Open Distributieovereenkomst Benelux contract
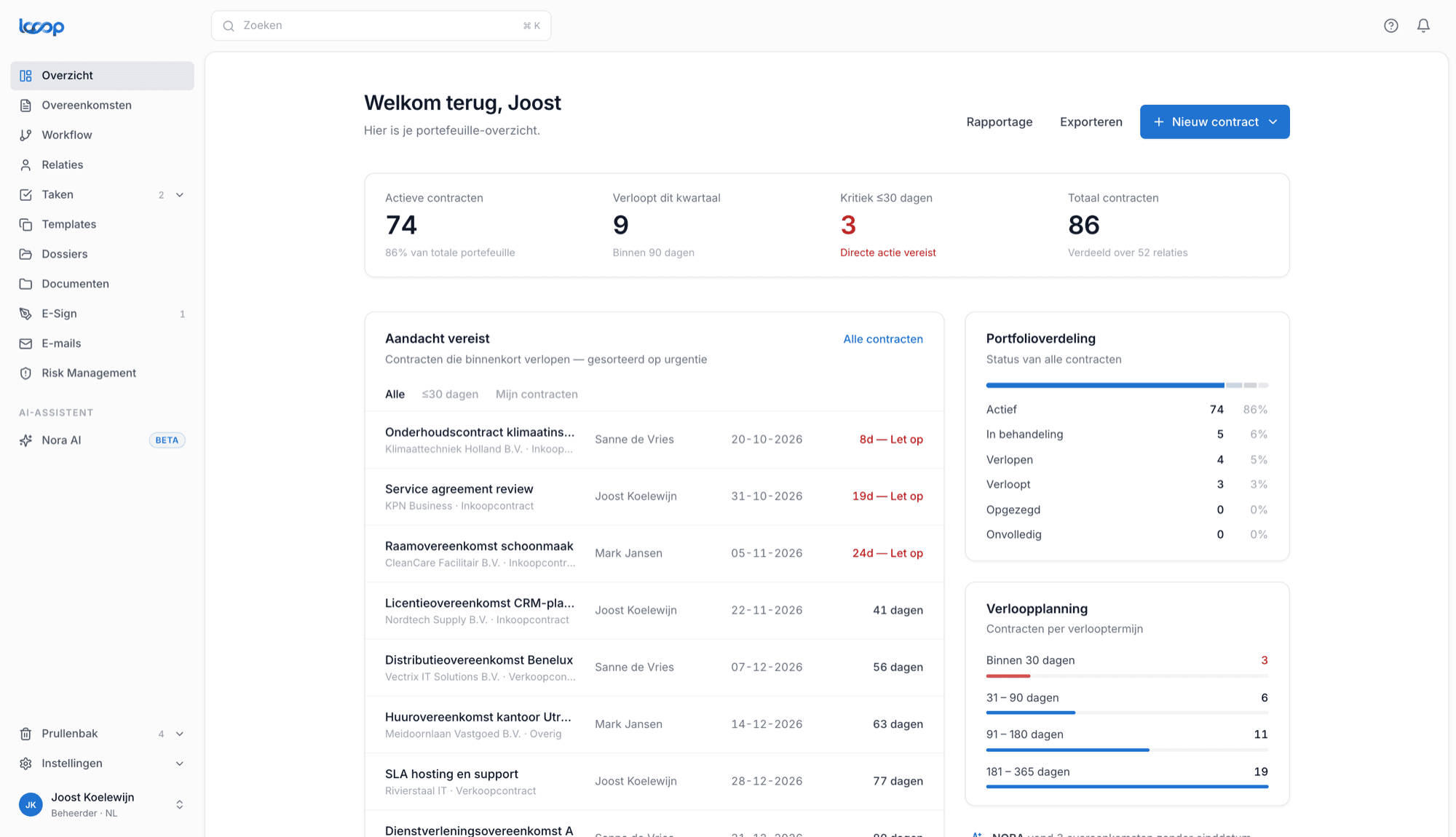 click(654, 667)
